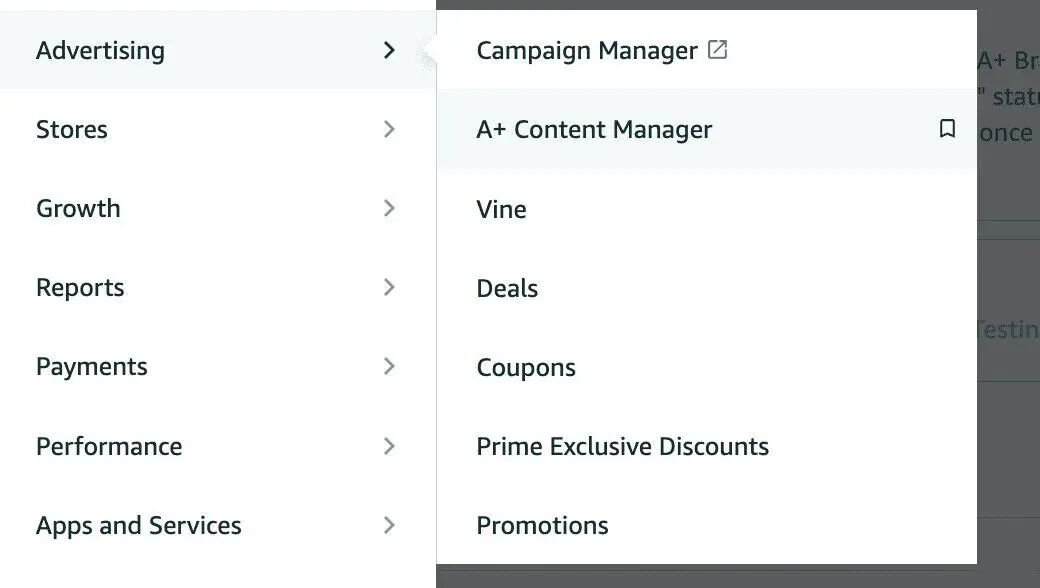
Task: Select the Advertising menu item
Action: tap(100, 50)
